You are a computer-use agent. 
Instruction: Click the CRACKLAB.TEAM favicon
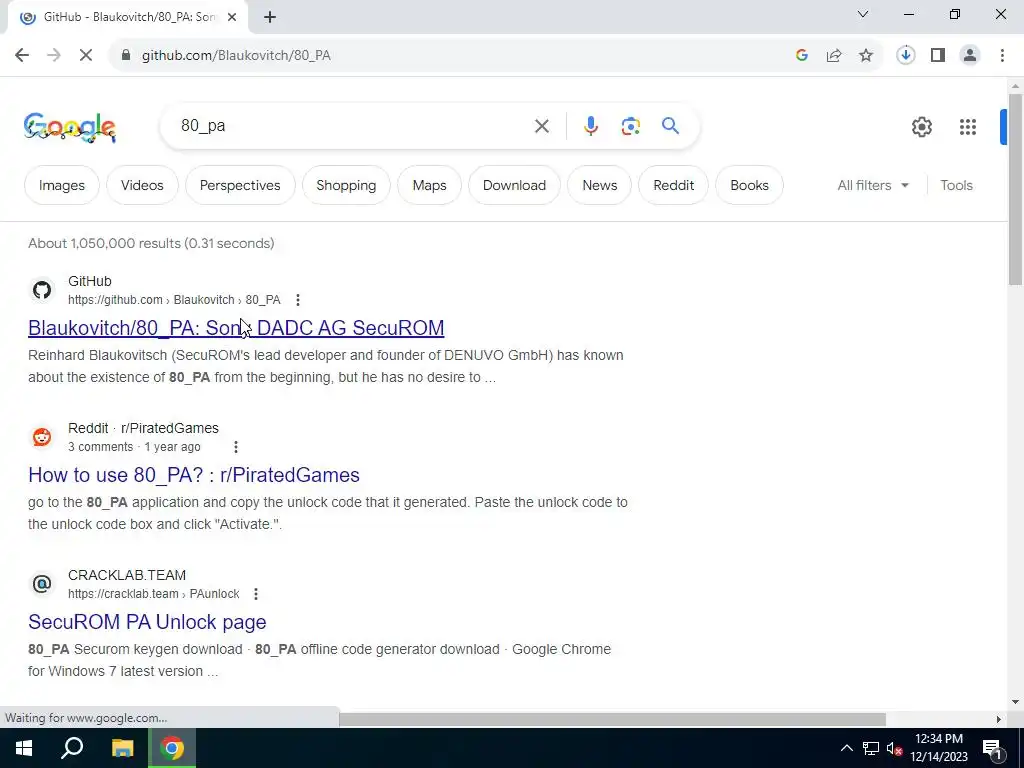click(x=42, y=584)
